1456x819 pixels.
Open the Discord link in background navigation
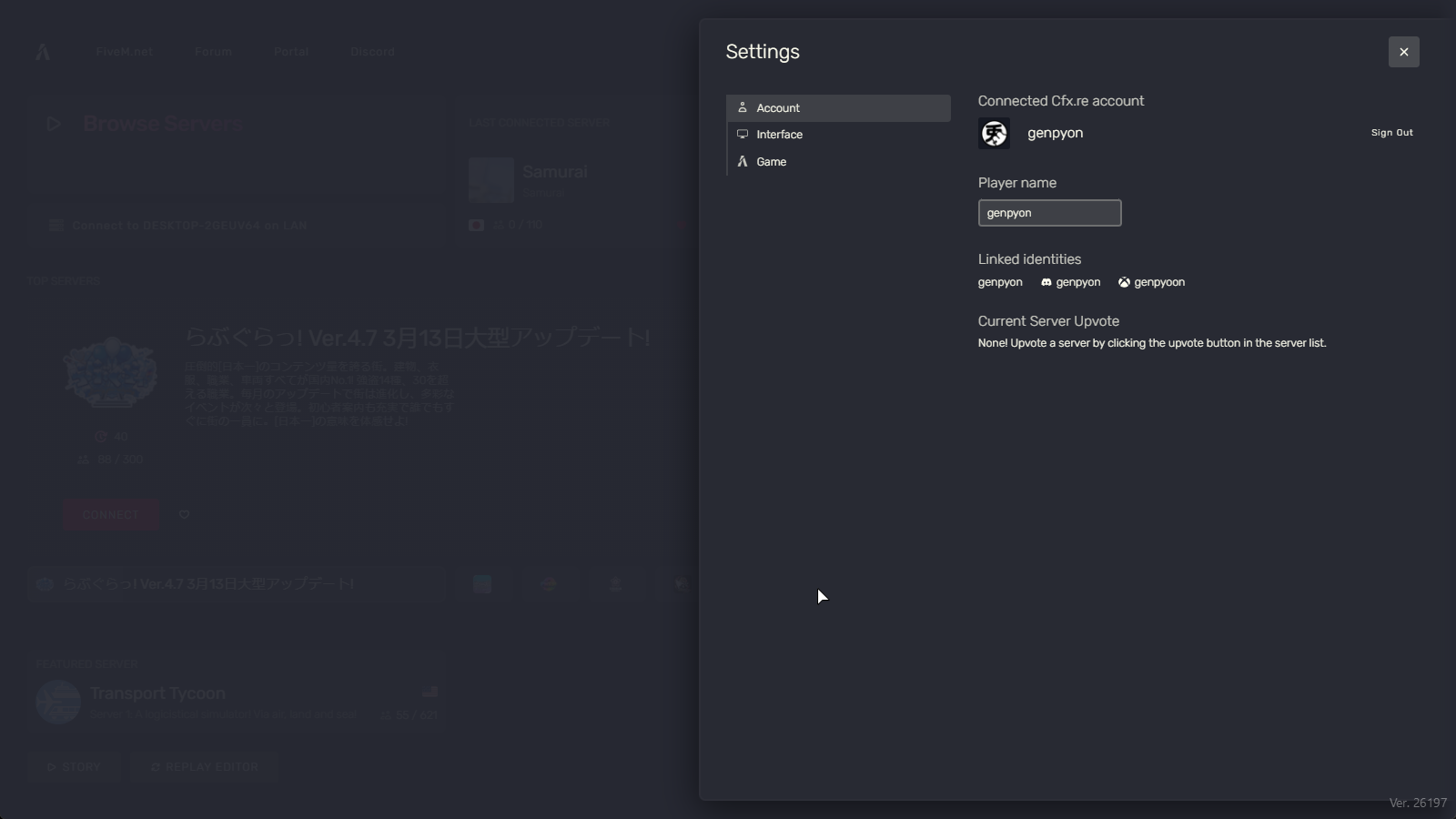pyautogui.click(x=372, y=52)
